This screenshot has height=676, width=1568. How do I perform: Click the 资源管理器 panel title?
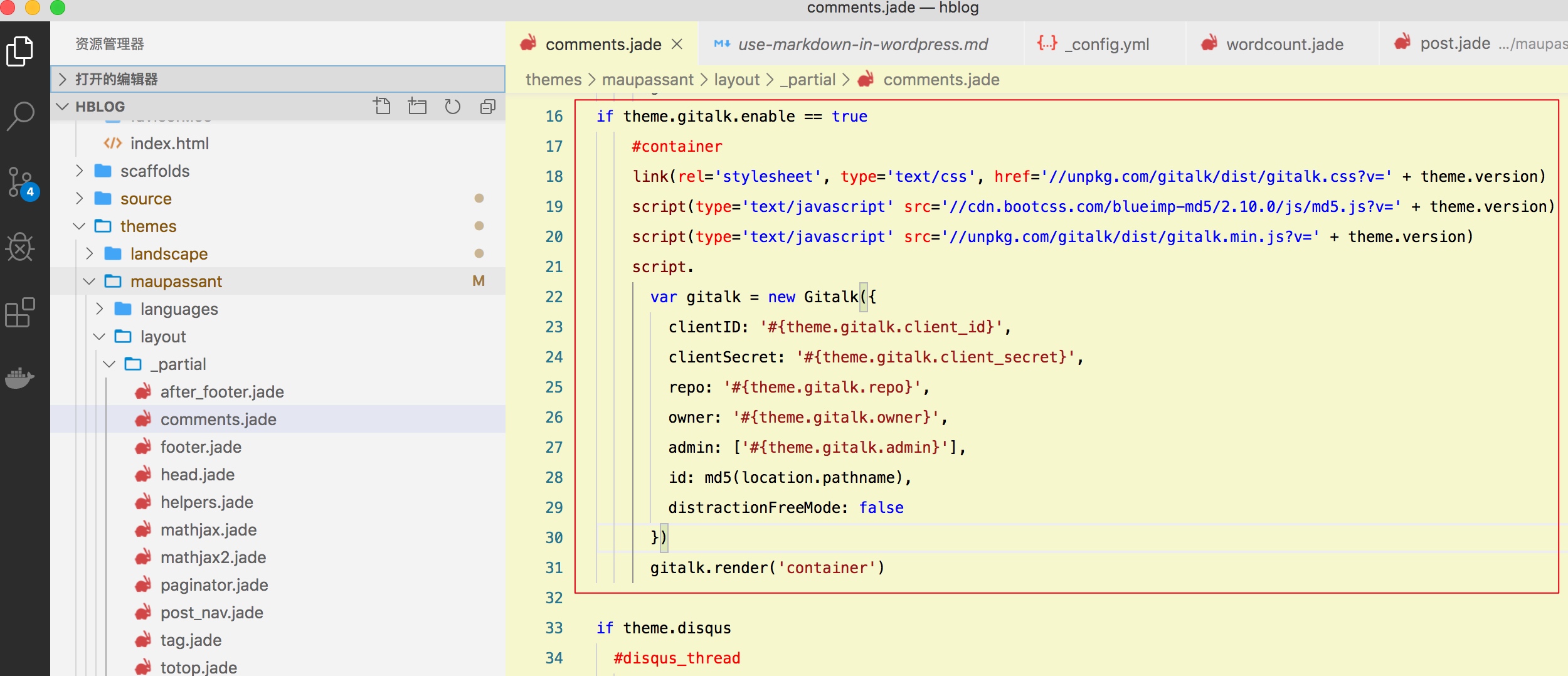(110, 44)
